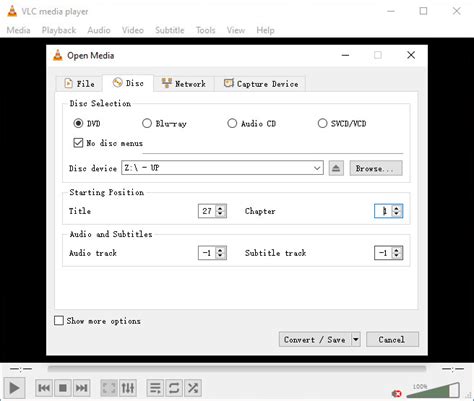Increase the Subtitle track stepper
This screenshot has width=474, height=401.
(396, 250)
